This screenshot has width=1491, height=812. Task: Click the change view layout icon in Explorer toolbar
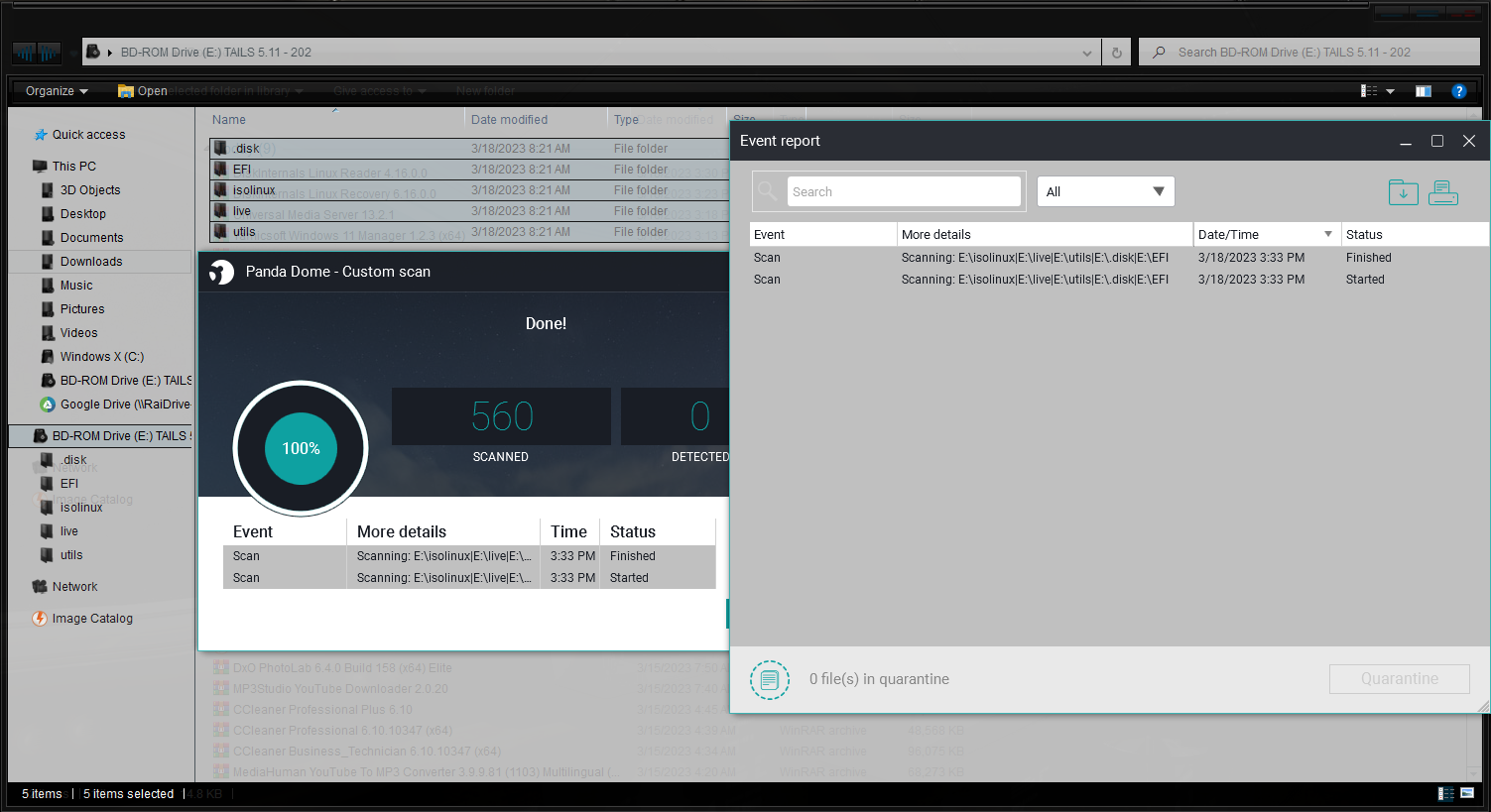[x=1369, y=91]
